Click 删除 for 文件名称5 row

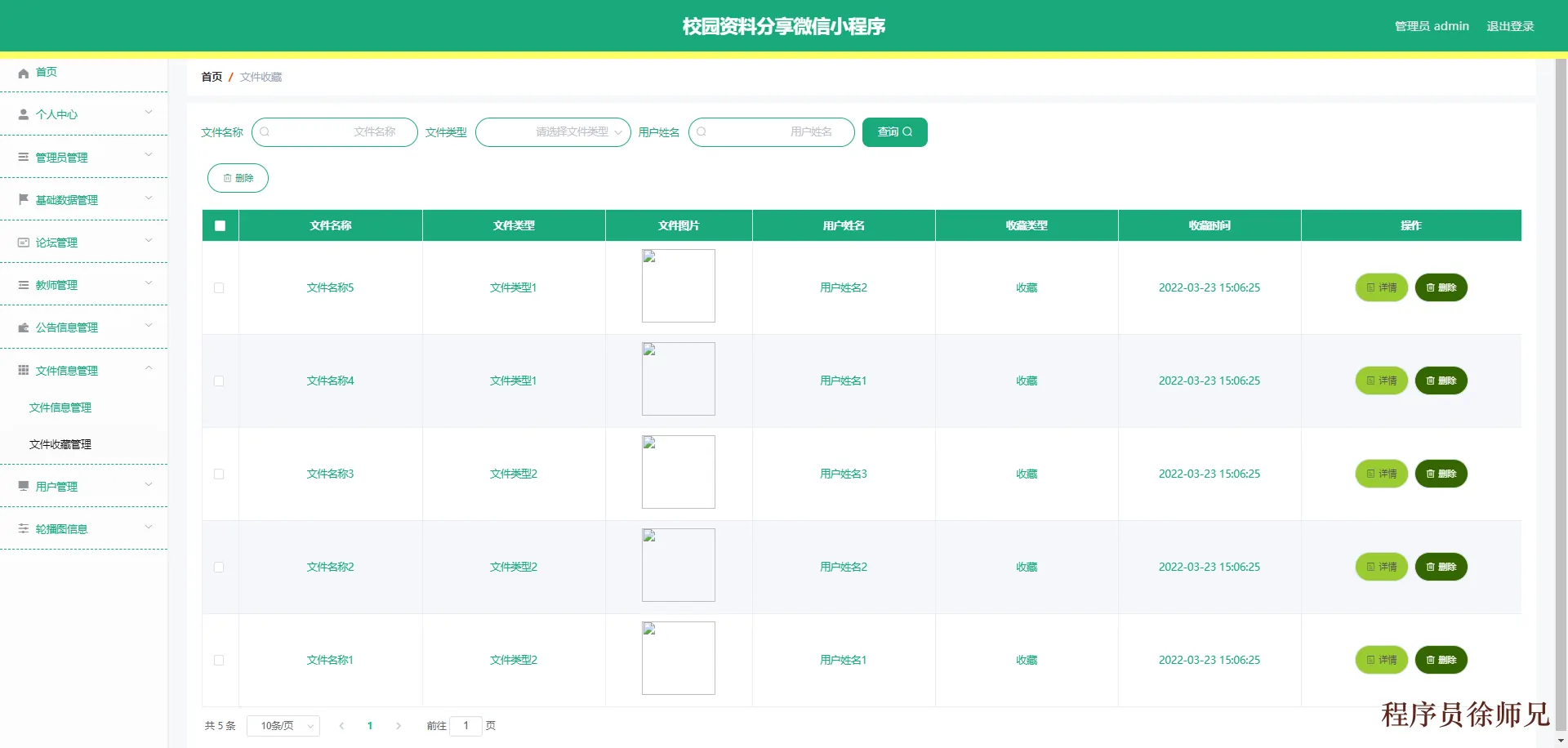pos(1441,287)
